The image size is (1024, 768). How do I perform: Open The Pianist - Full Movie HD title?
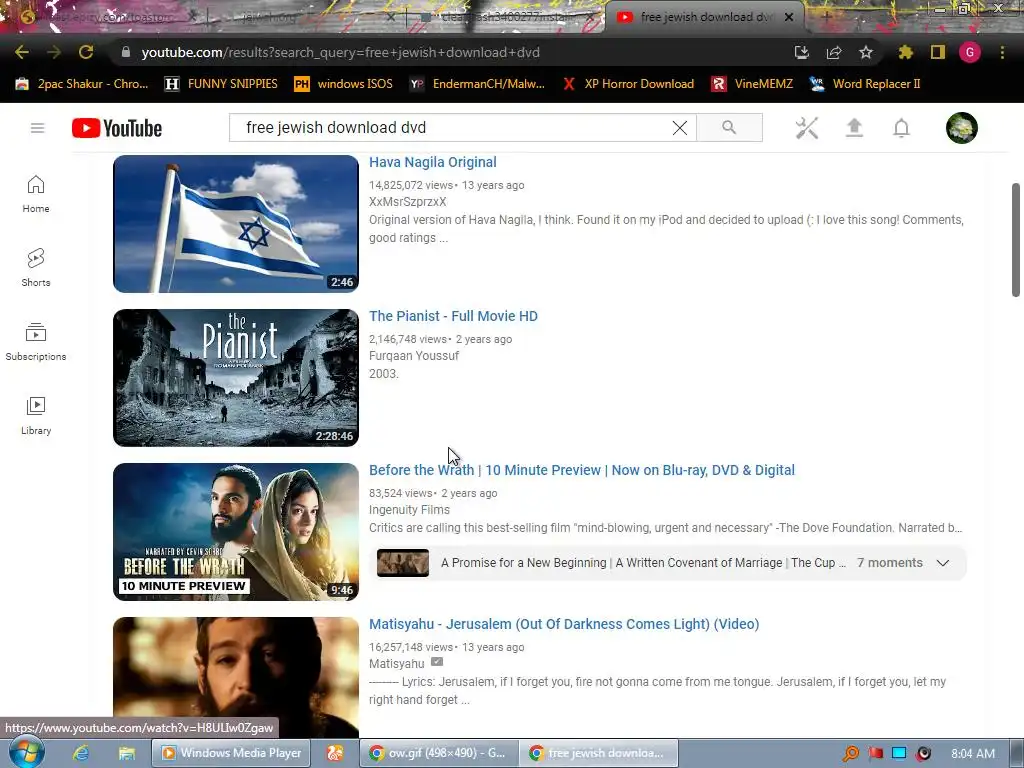pyautogui.click(x=453, y=316)
